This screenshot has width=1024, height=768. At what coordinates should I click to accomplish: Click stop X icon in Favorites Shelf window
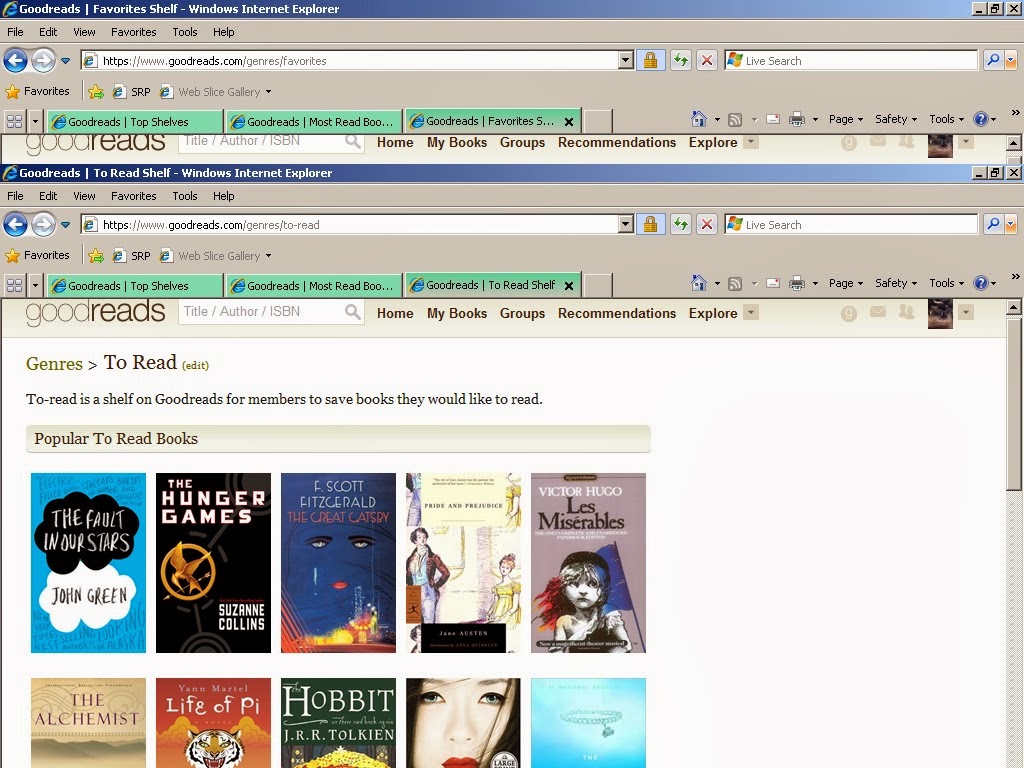tap(707, 61)
